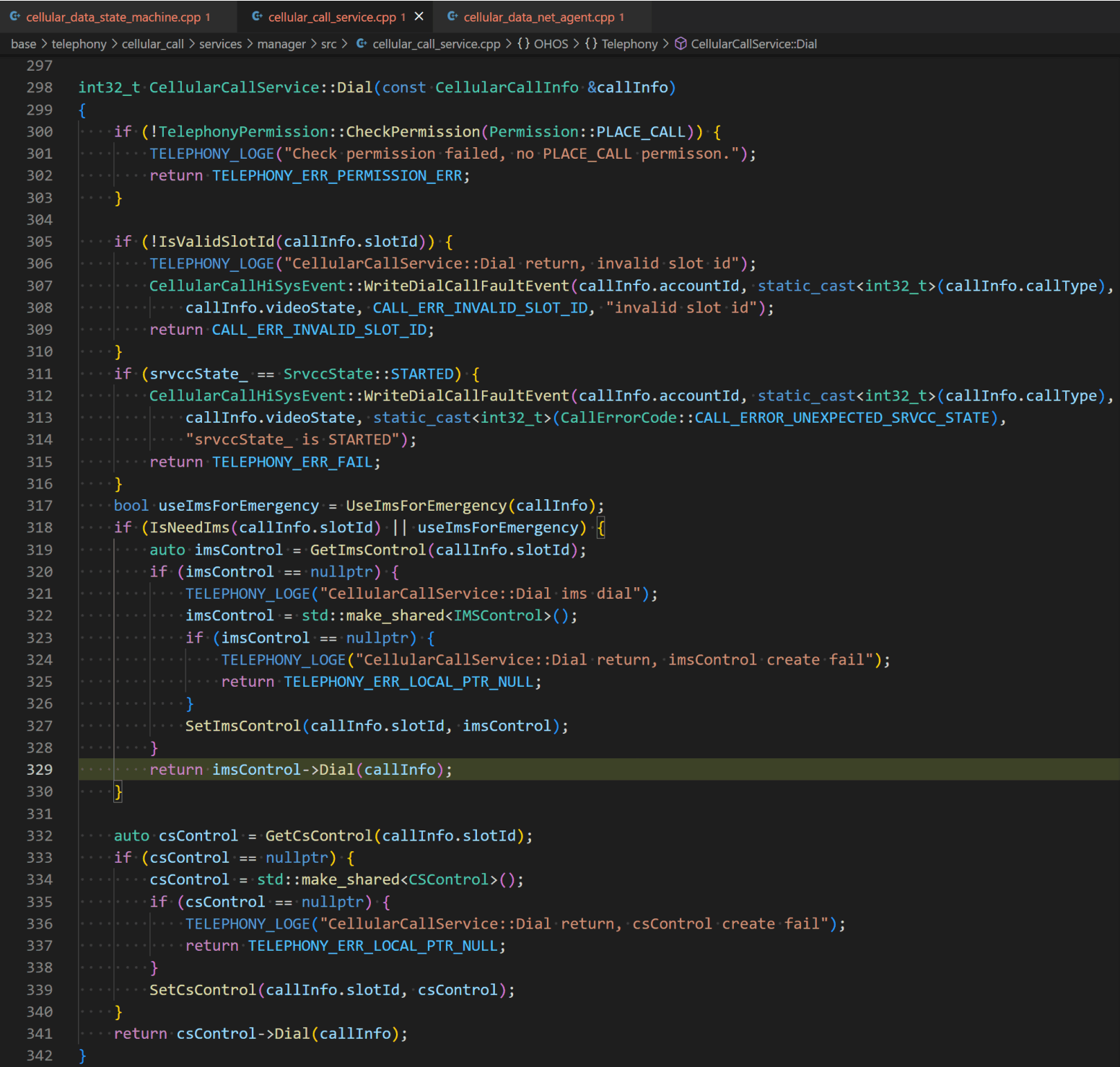This screenshot has height=1067, width=1120.
Task: Click 'imsControl->Dial' on highlighted line 329
Action: coord(284,770)
